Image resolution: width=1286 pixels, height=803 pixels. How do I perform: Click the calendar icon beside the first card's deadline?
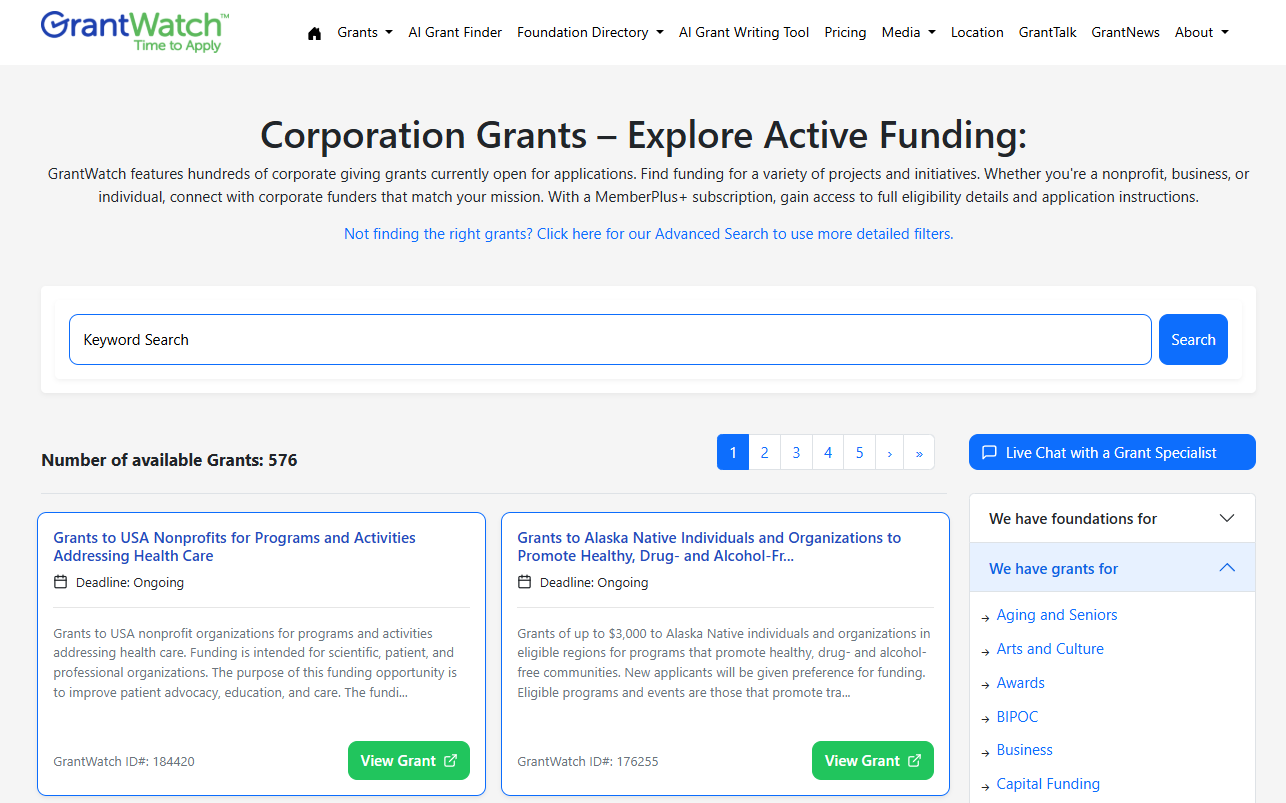pyautogui.click(x=59, y=582)
